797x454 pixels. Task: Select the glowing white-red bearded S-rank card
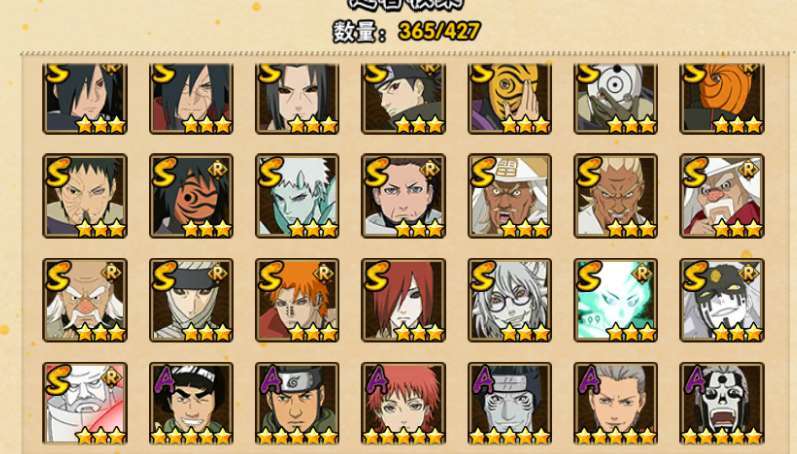[x=85, y=404]
